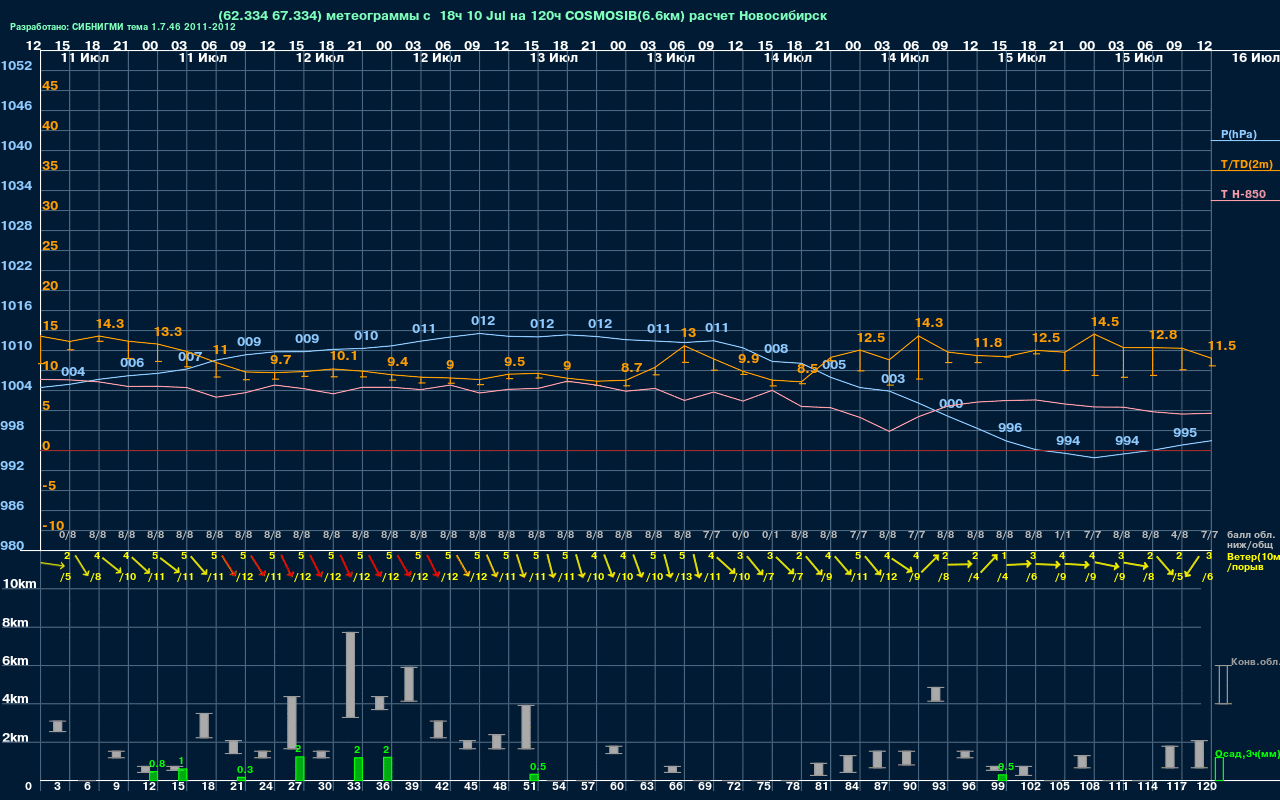The image size is (1280, 800).
Task: Click the 'балл обл. ниж/общ' legend text
Action: click(x=1250, y=540)
